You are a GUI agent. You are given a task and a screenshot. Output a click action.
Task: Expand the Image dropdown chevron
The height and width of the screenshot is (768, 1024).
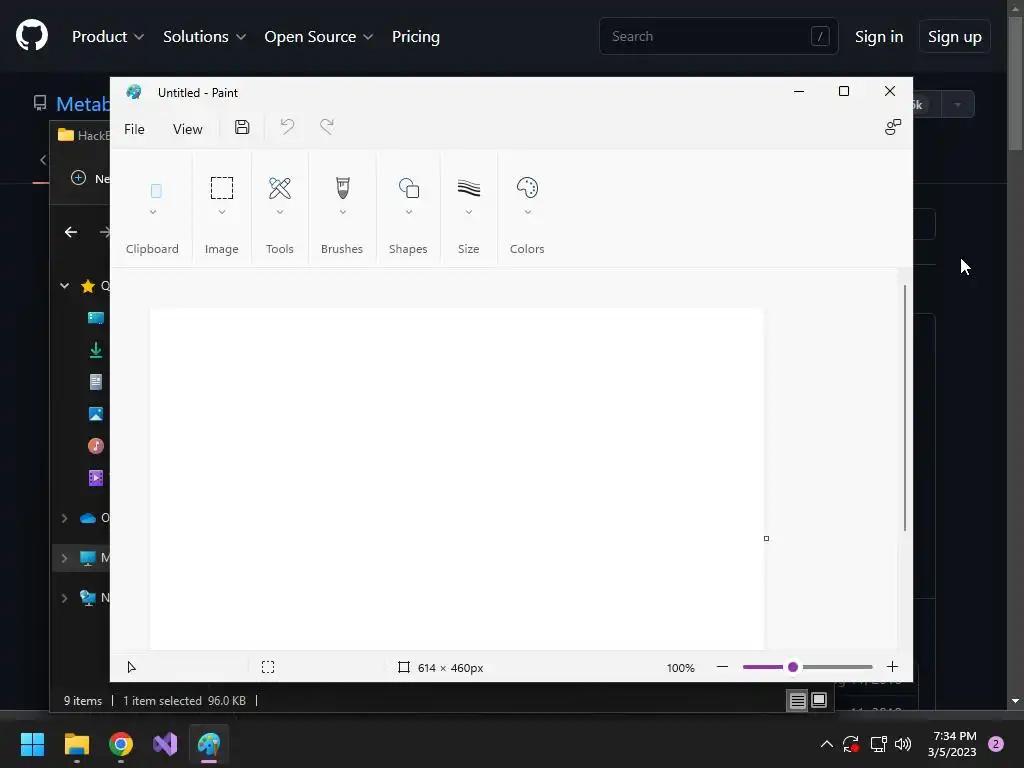pyautogui.click(x=222, y=212)
